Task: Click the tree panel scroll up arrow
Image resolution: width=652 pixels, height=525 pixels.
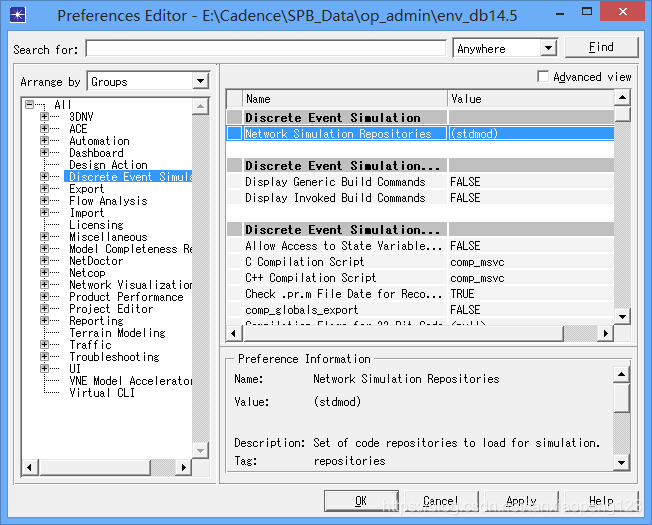Action: point(200,106)
